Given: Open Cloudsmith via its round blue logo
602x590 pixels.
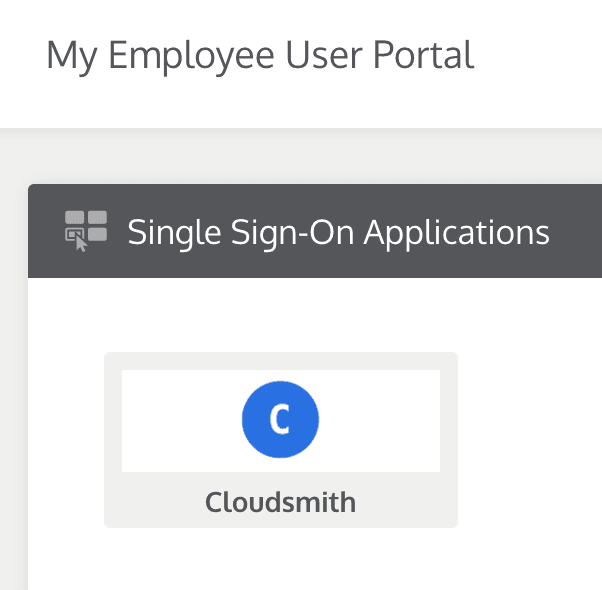Looking at the screenshot, I should point(280,420).
